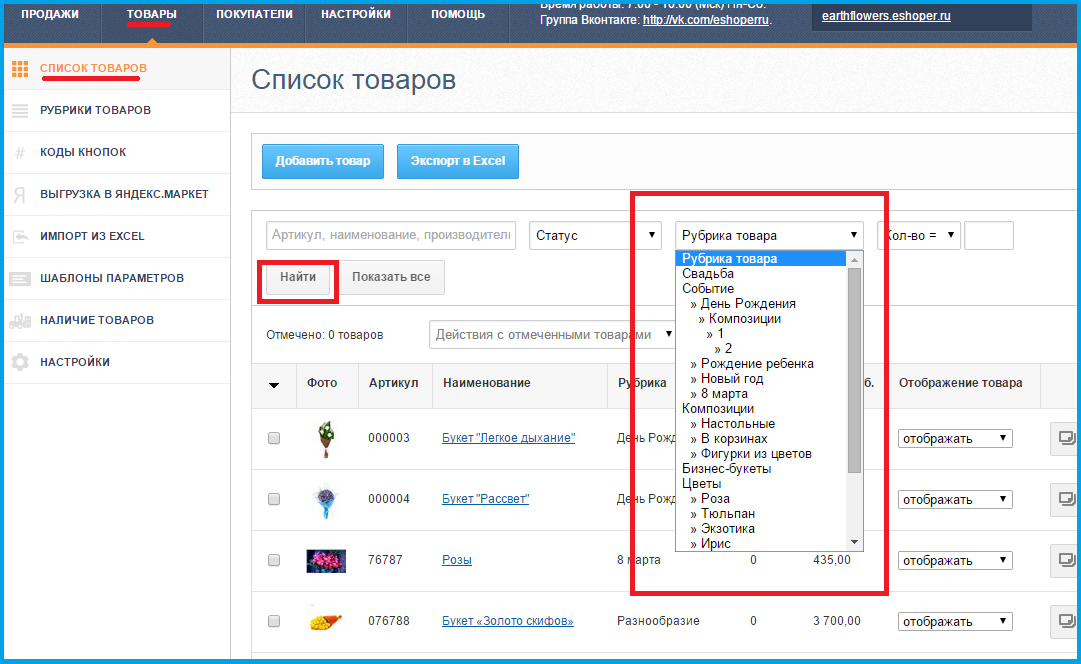Open the Букет «Золото скифов» product link

507,621
